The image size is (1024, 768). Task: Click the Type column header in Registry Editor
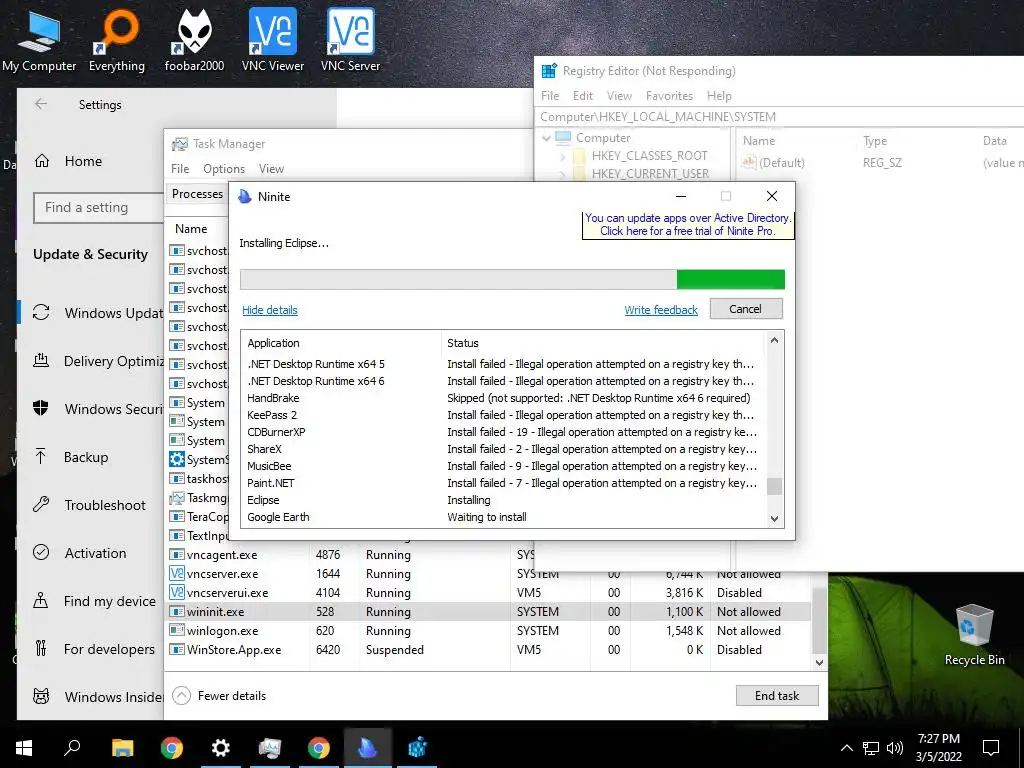875,141
